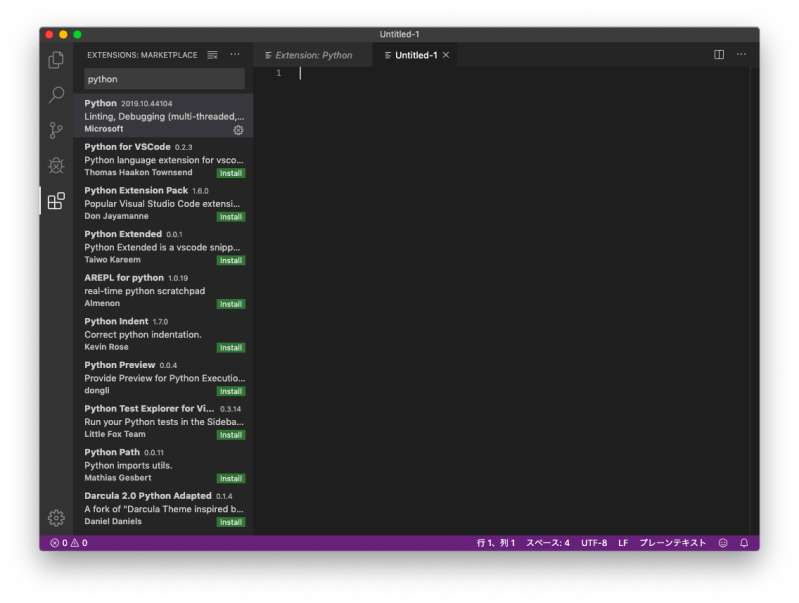Install Darcula 2.0 Python Adapted

tap(231, 522)
